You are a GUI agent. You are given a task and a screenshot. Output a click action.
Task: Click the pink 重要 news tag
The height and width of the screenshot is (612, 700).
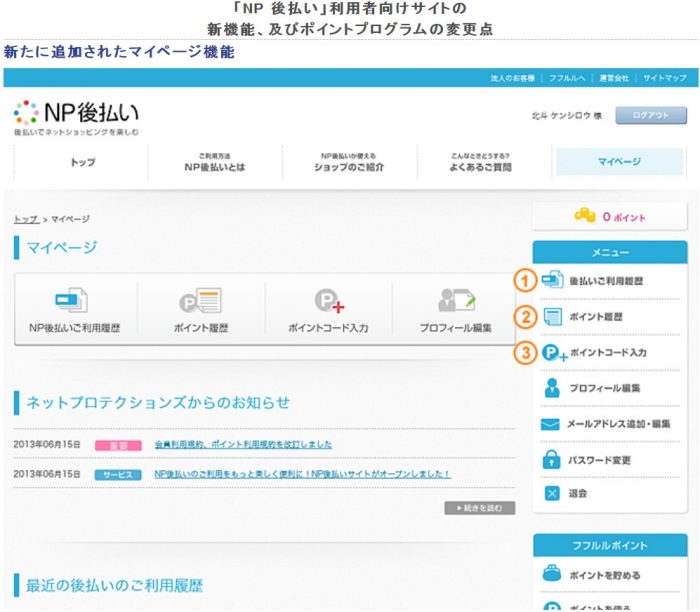pyautogui.click(x=118, y=445)
